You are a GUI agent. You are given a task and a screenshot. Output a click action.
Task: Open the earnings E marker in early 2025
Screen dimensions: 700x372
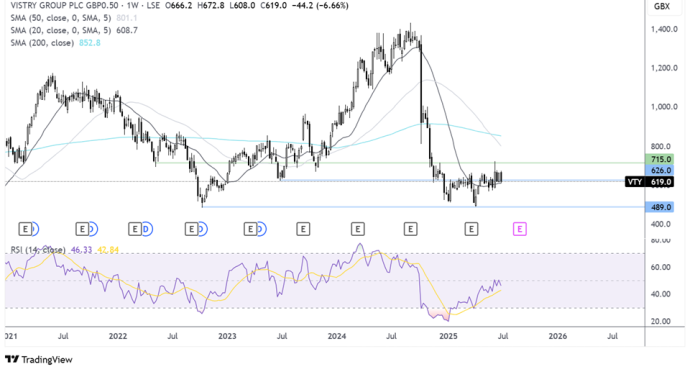(471, 230)
